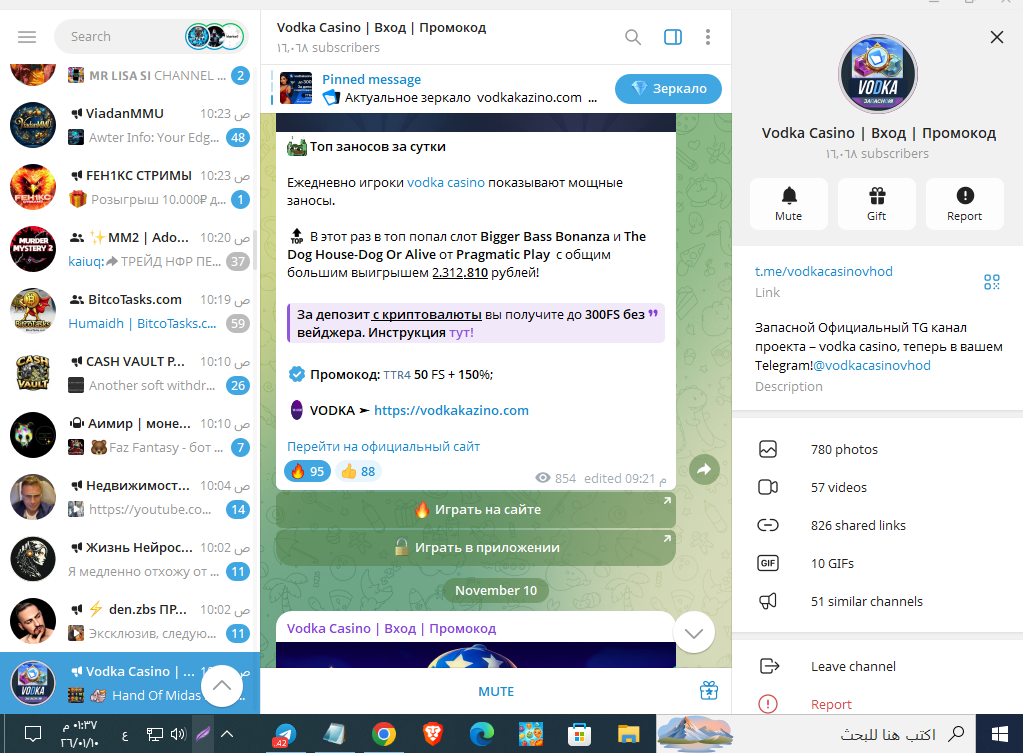
Task: Add the fire 95 reaction
Action: click(x=307, y=471)
